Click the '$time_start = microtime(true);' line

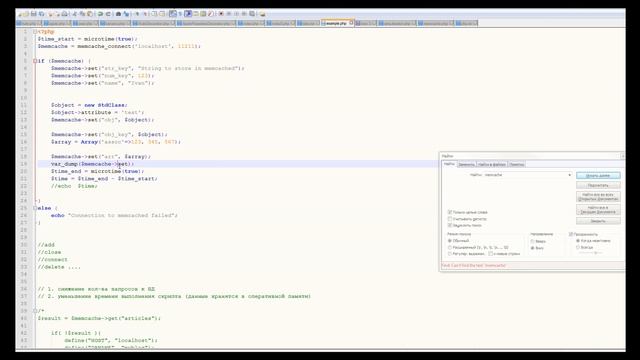88,39
